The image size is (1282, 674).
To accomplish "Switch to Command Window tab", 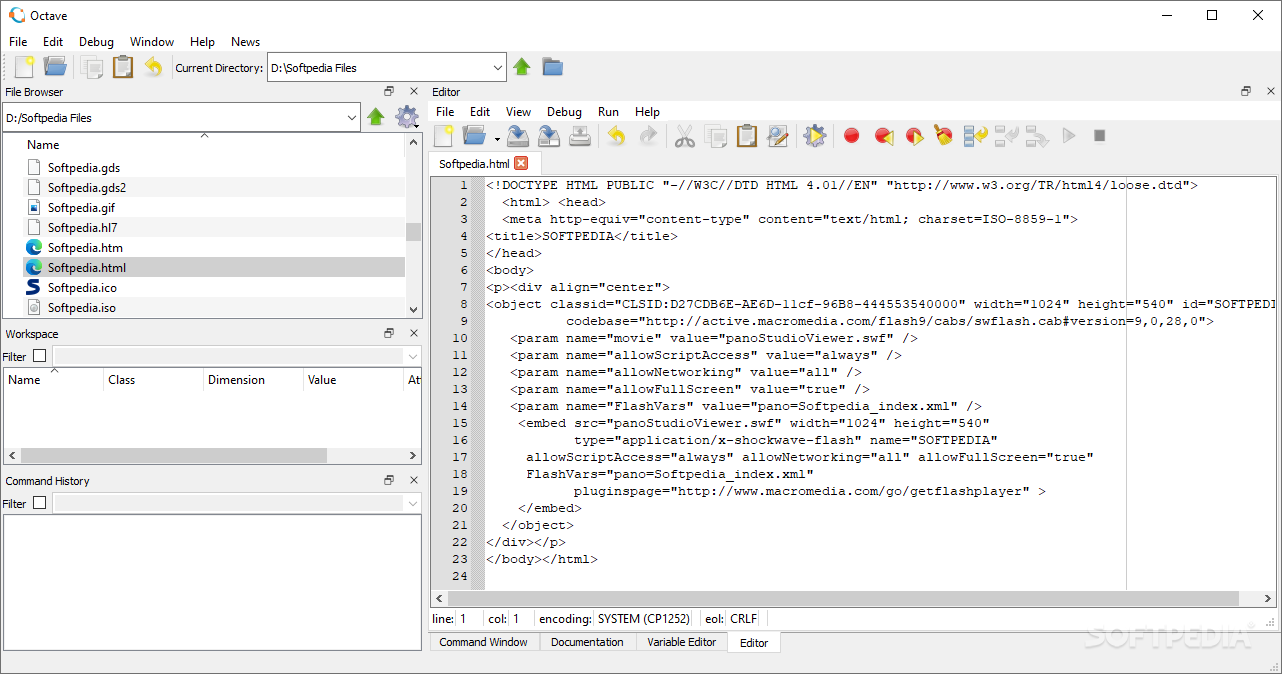I will click(483, 642).
